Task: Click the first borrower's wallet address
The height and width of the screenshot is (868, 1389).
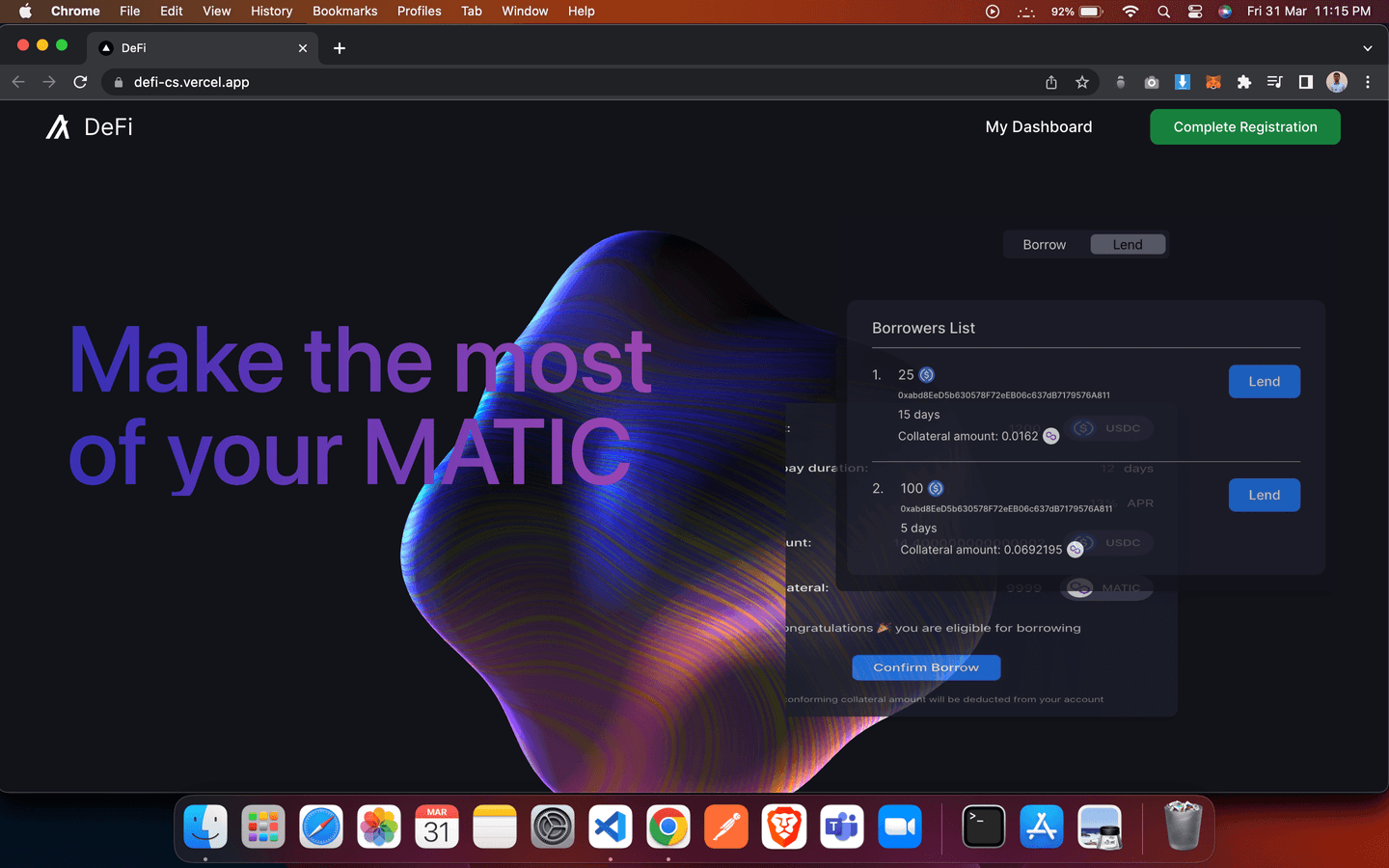Action: [x=1004, y=395]
